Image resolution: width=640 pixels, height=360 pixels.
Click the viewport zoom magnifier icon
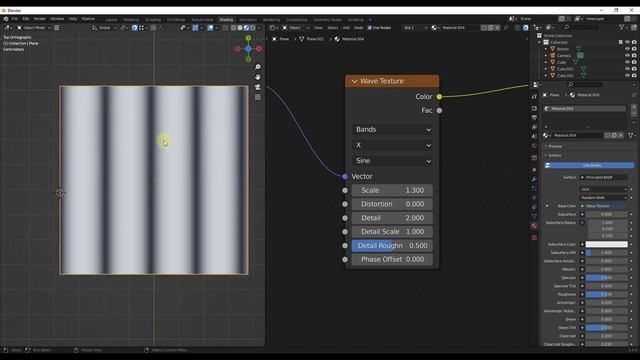[258, 67]
